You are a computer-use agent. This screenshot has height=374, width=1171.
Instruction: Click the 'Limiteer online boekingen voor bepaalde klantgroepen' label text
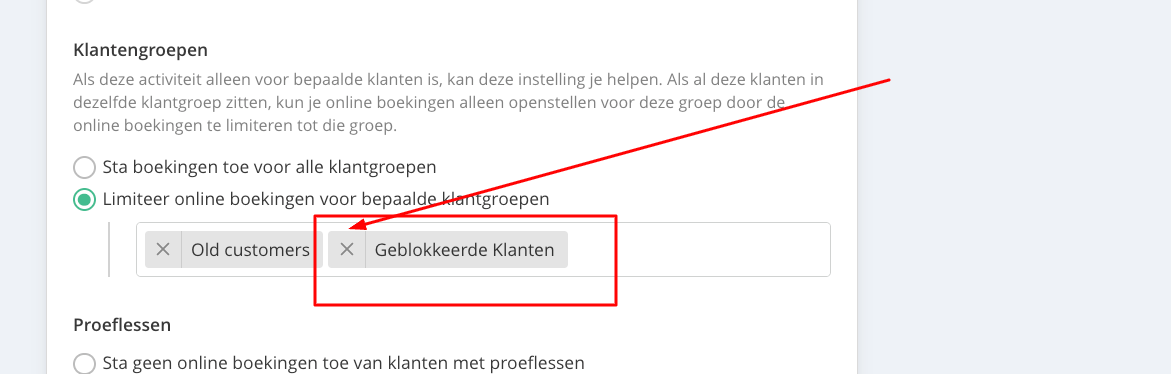pos(326,199)
